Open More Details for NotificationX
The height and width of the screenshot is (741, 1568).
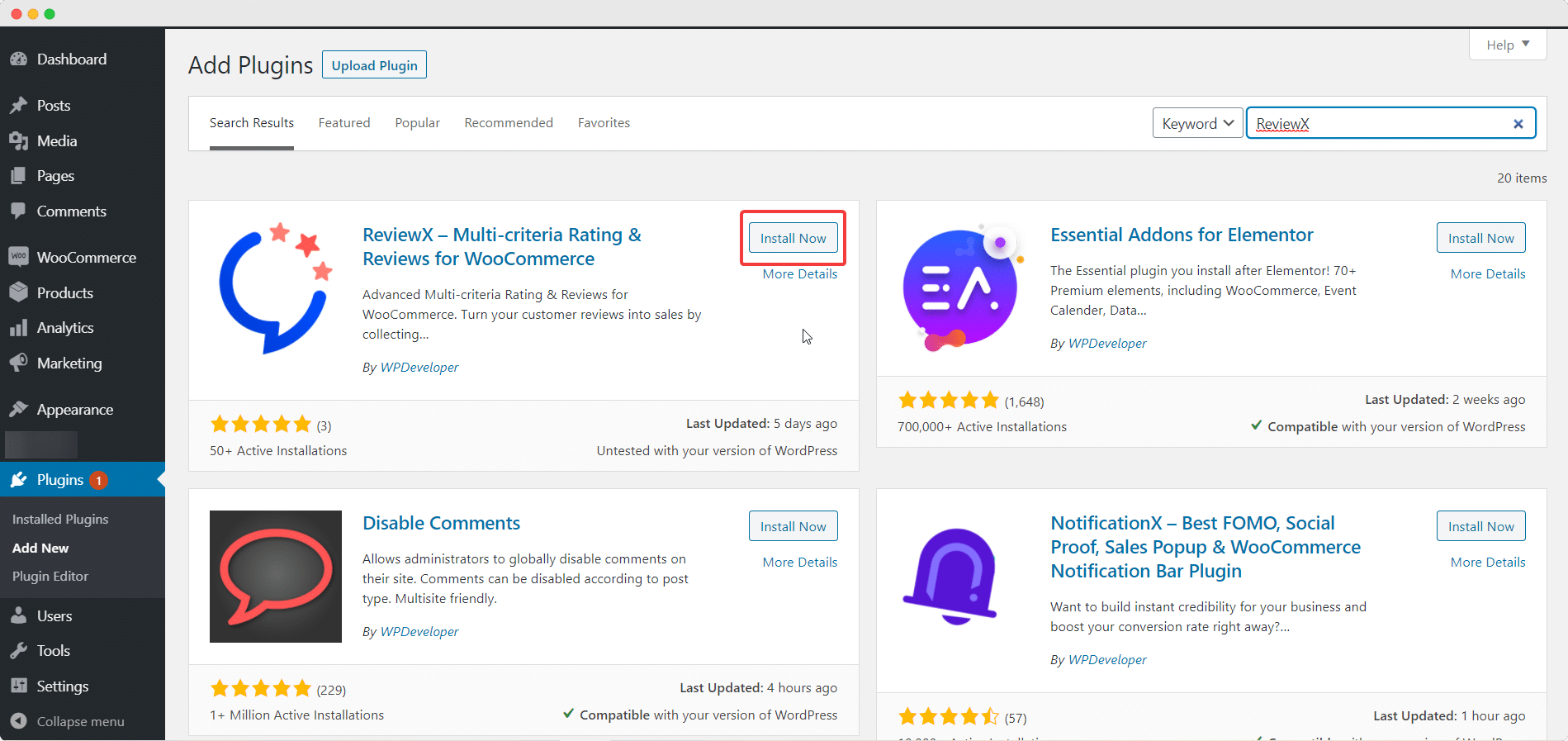(x=1488, y=563)
